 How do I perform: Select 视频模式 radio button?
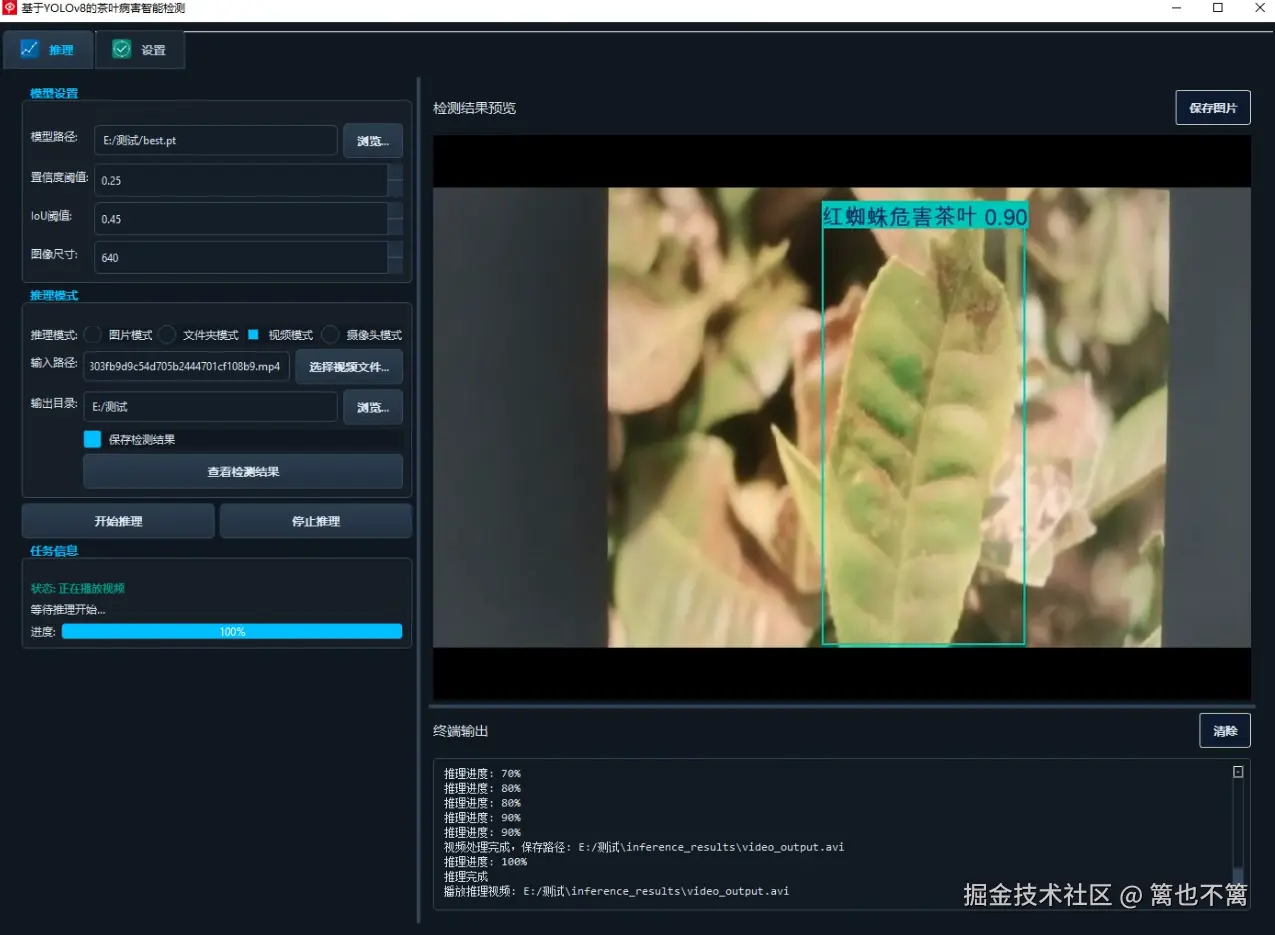tap(253, 335)
